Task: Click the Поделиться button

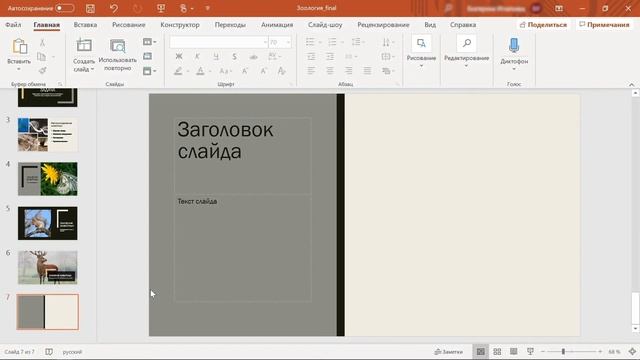Action: coord(543,25)
